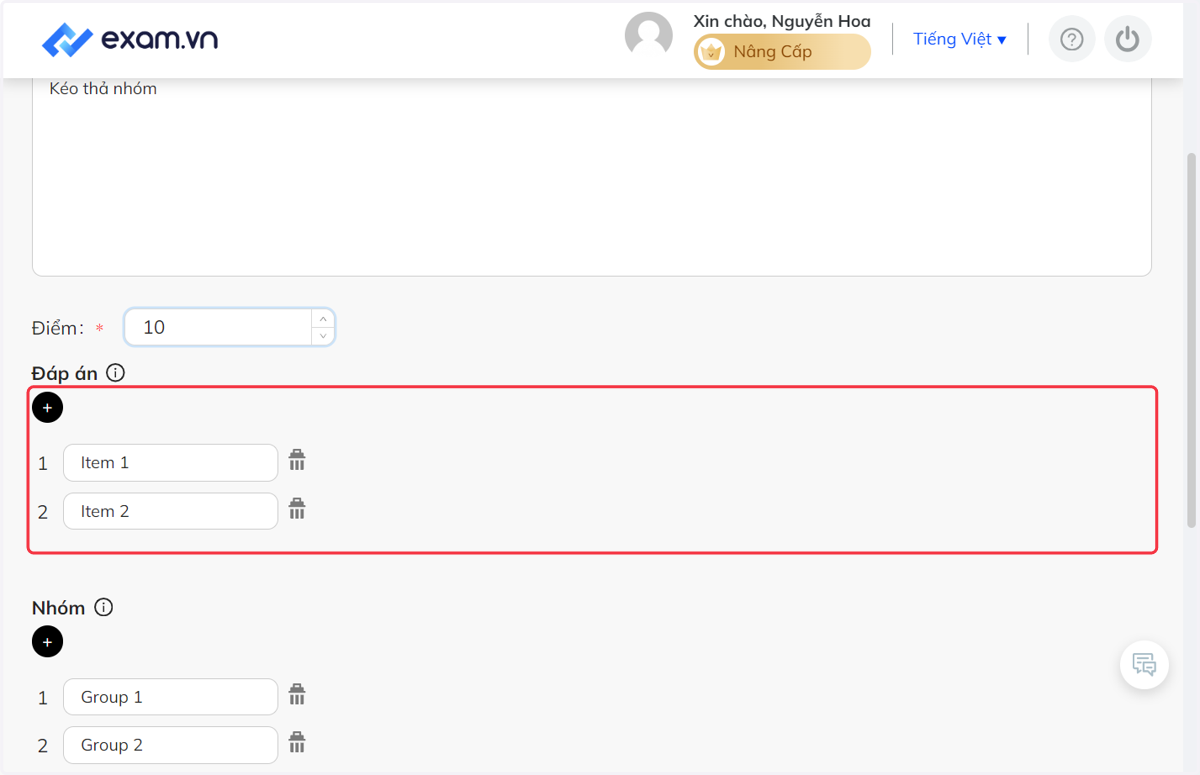
Task: Open the Tiếng Việt language dropdown
Action: pyautogui.click(x=960, y=39)
